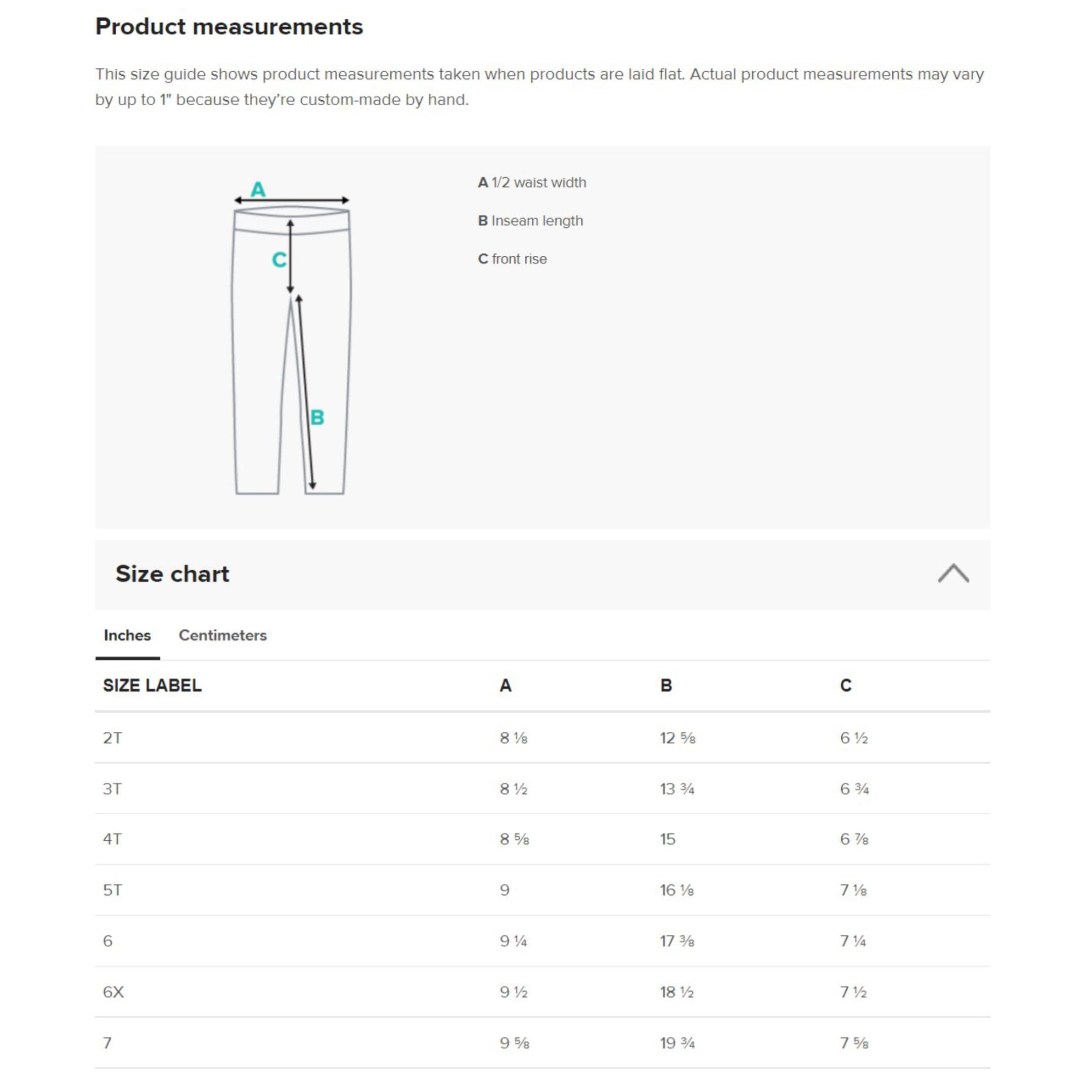Click the 5T inseam value 16 ⅛
The image size is (1092, 1092).
pos(676,890)
